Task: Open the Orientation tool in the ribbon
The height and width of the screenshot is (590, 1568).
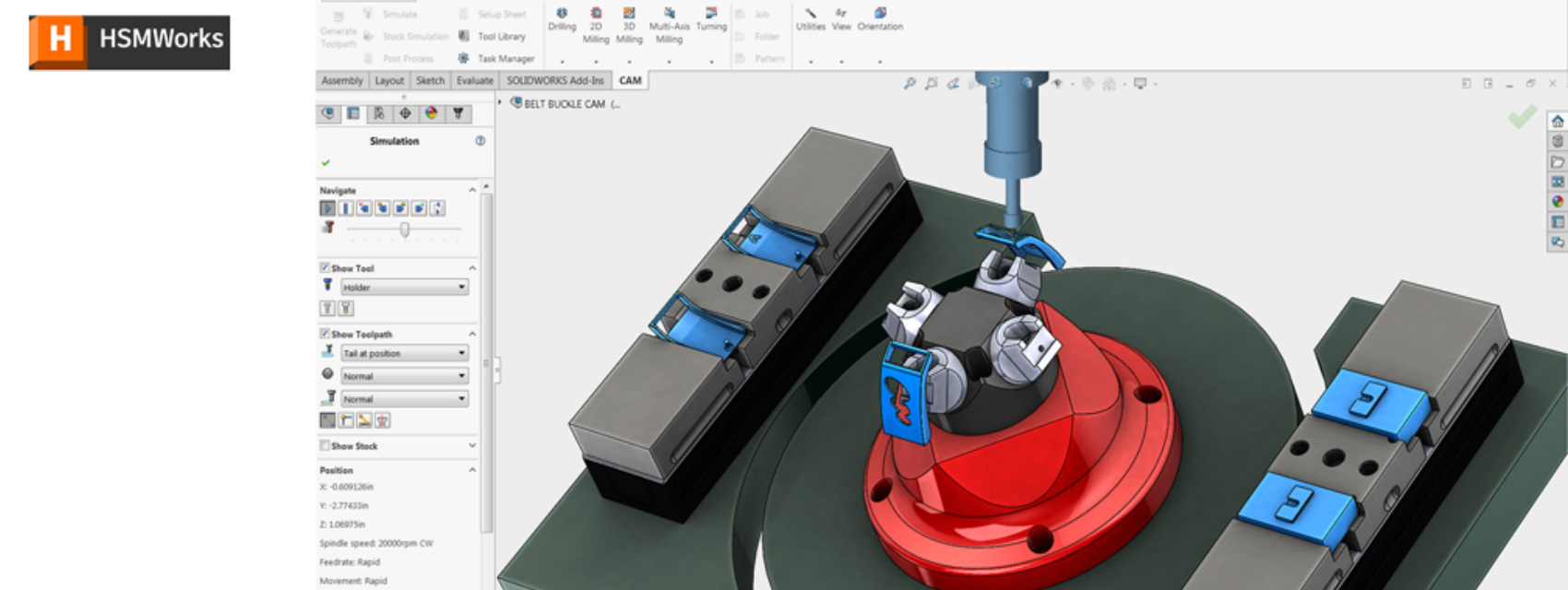Action: 880,18
